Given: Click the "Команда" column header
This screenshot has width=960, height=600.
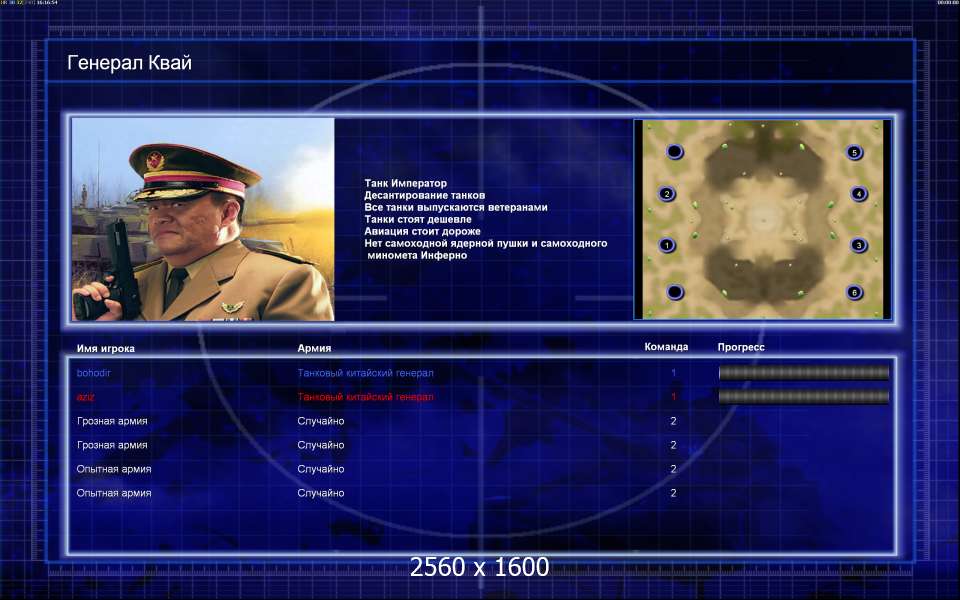Looking at the screenshot, I should [666, 347].
